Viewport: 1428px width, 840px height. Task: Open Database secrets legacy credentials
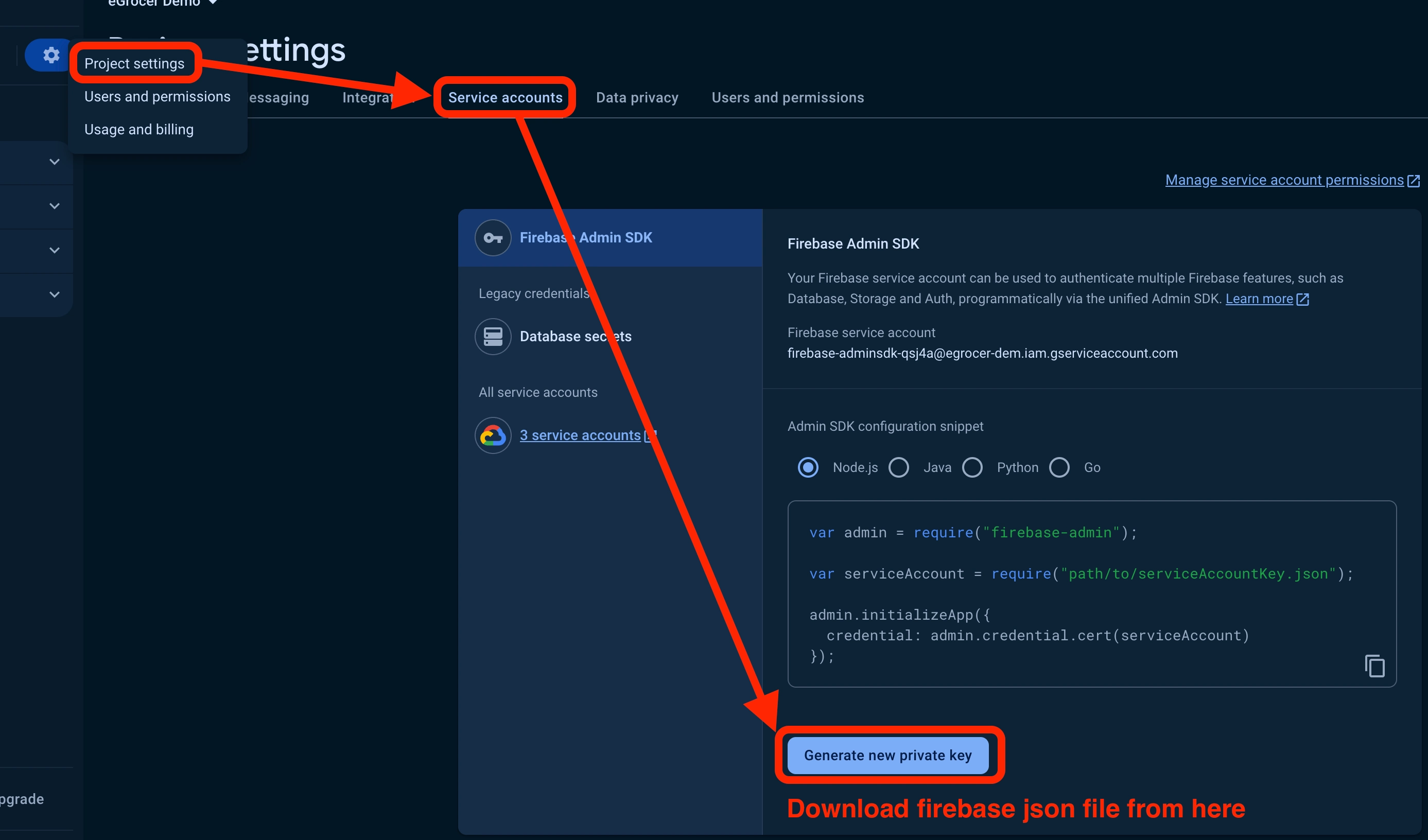click(575, 337)
